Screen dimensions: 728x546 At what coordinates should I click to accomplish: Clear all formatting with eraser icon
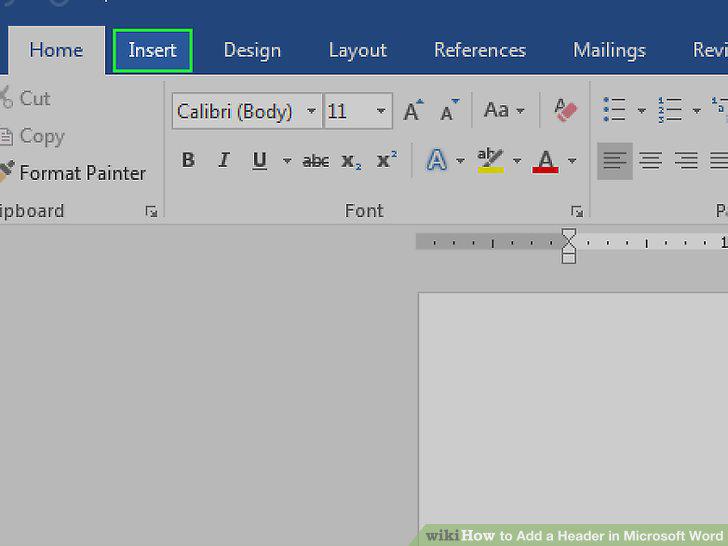point(566,110)
